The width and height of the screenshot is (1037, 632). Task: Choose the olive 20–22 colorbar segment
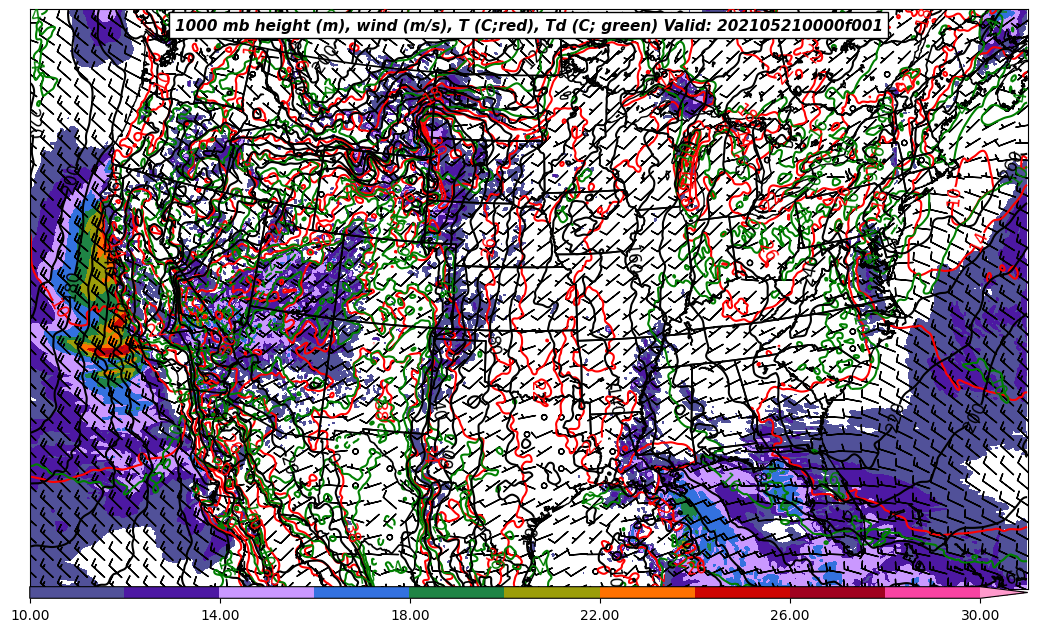[552, 592]
